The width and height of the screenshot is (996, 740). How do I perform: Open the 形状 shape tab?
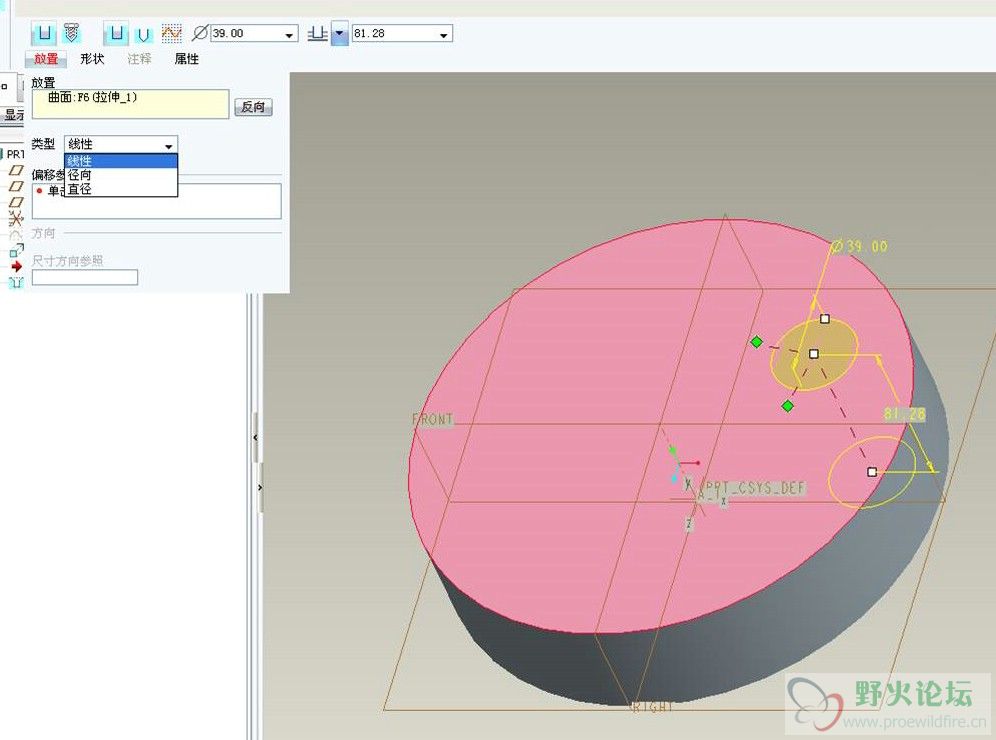[92, 59]
